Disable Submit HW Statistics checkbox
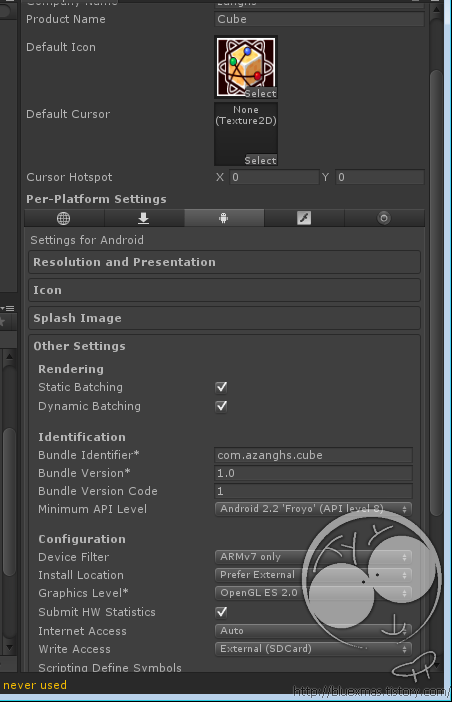The height and width of the screenshot is (702, 452). pos(221,612)
